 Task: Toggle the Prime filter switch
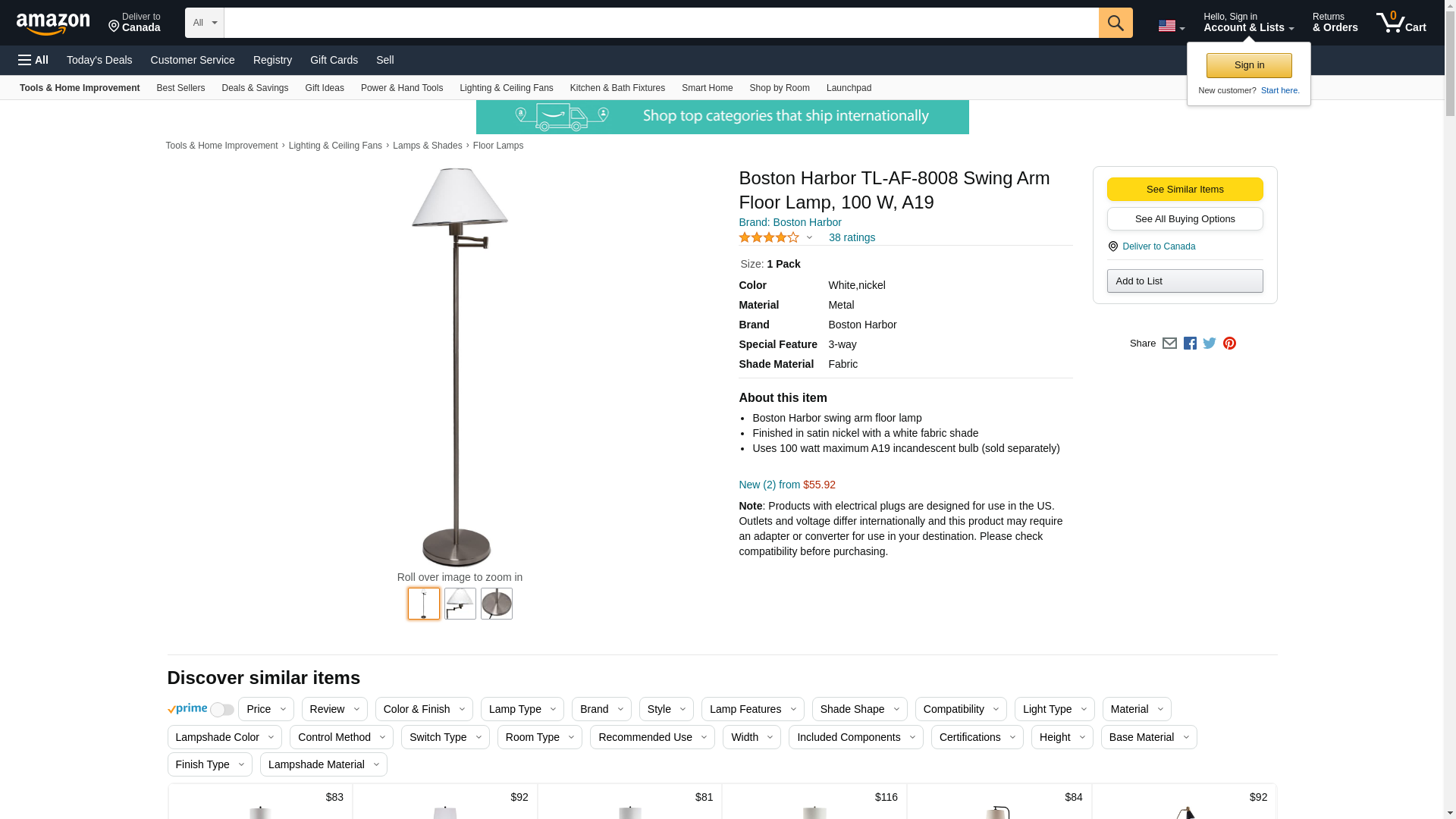221,710
